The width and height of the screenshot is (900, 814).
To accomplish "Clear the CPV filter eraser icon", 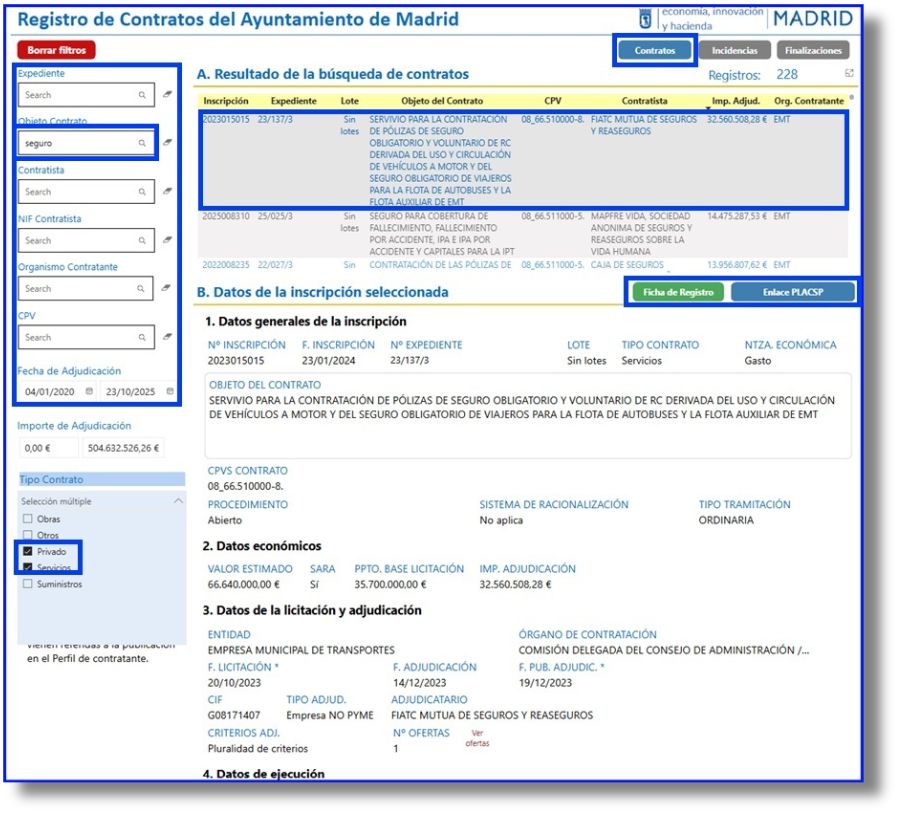I will coord(167,336).
